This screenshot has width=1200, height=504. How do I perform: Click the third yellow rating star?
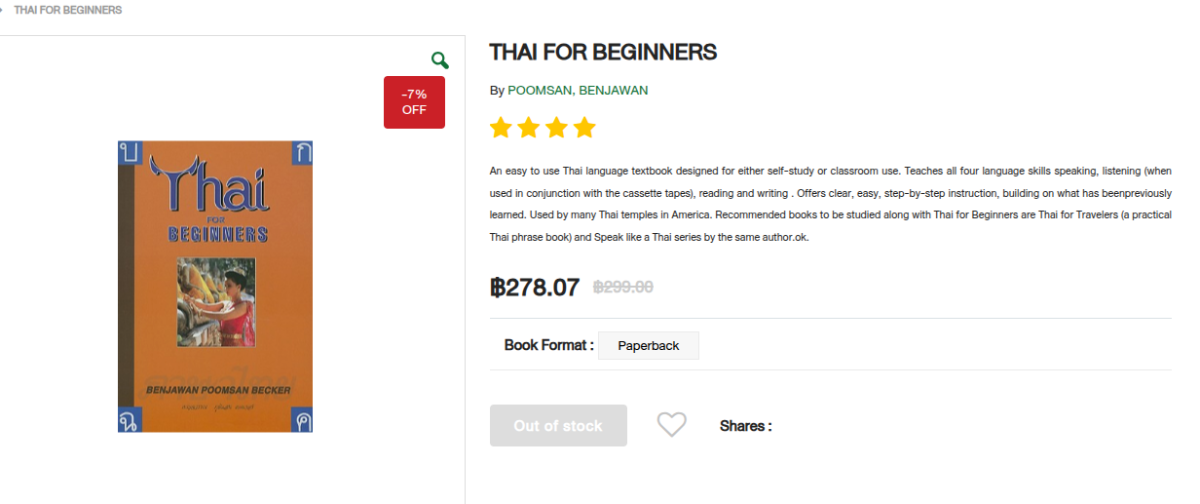click(x=557, y=128)
